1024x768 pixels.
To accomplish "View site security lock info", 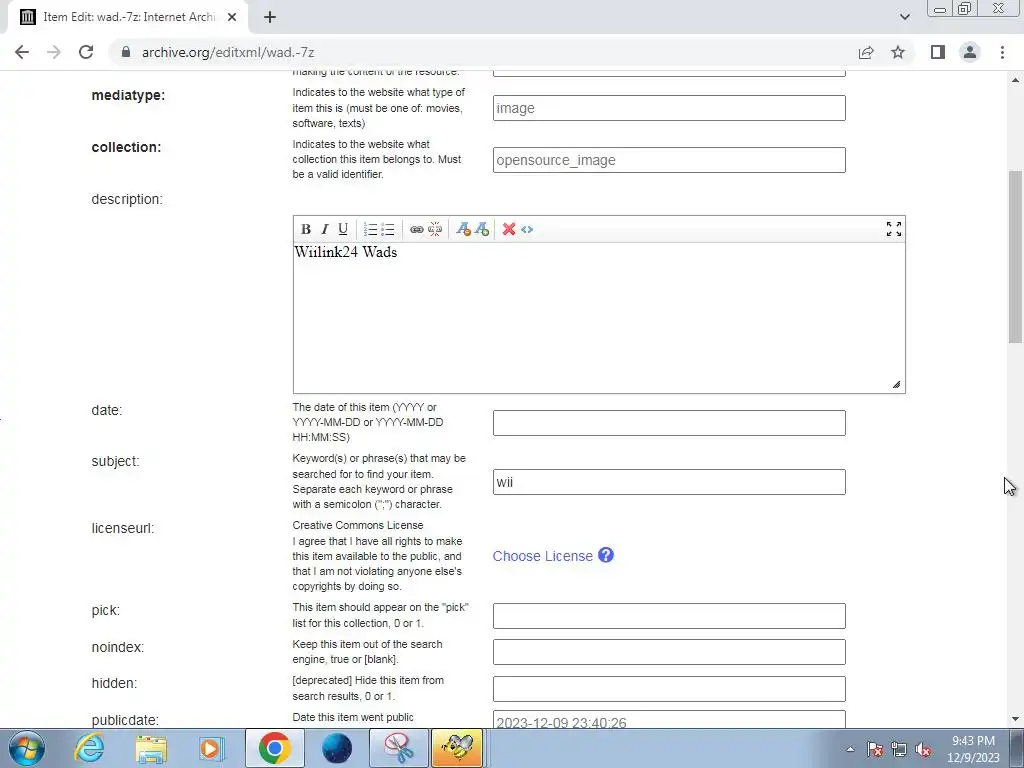I will pos(126,52).
